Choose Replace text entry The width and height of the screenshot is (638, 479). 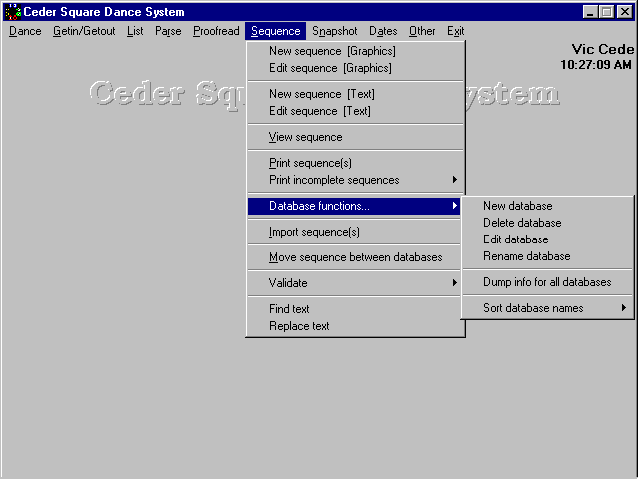pos(355,326)
